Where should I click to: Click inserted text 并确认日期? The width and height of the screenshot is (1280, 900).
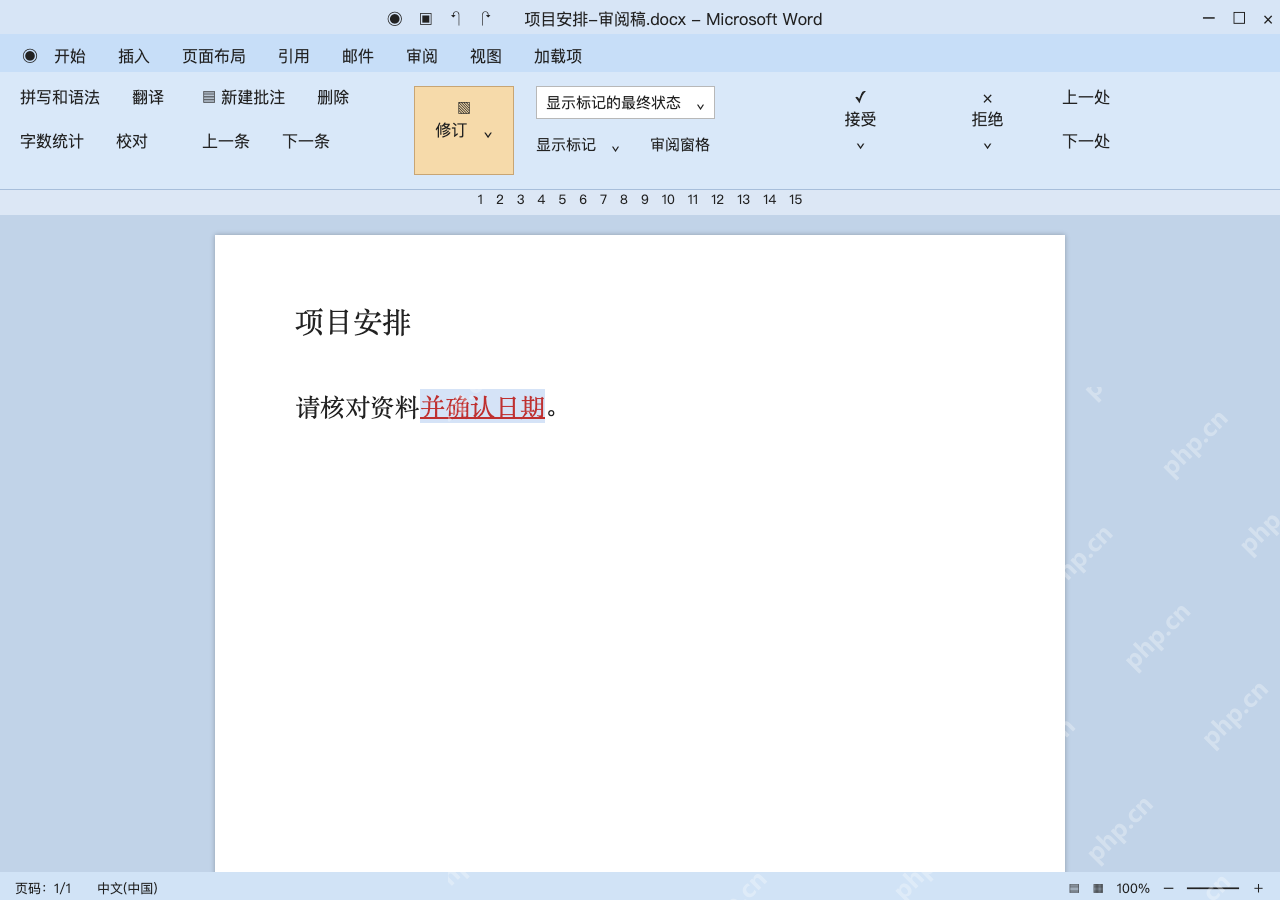[482, 407]
